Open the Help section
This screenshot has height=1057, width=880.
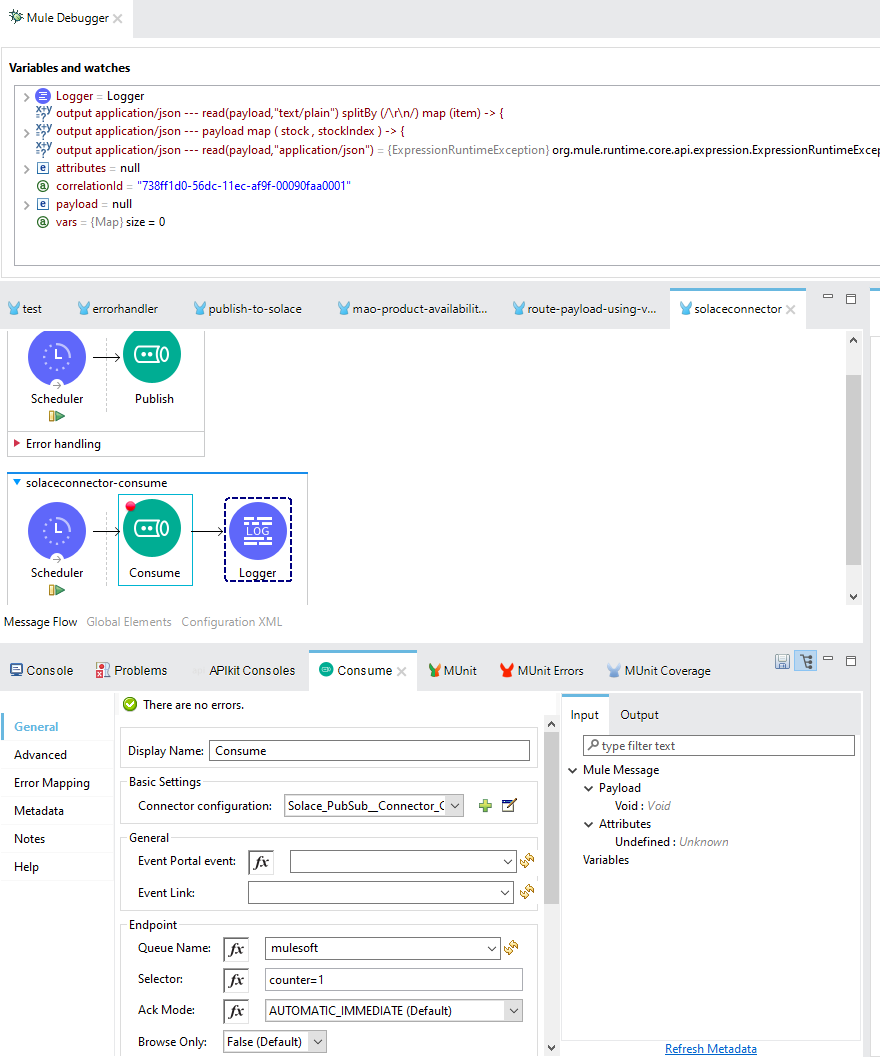coord(26,867)
